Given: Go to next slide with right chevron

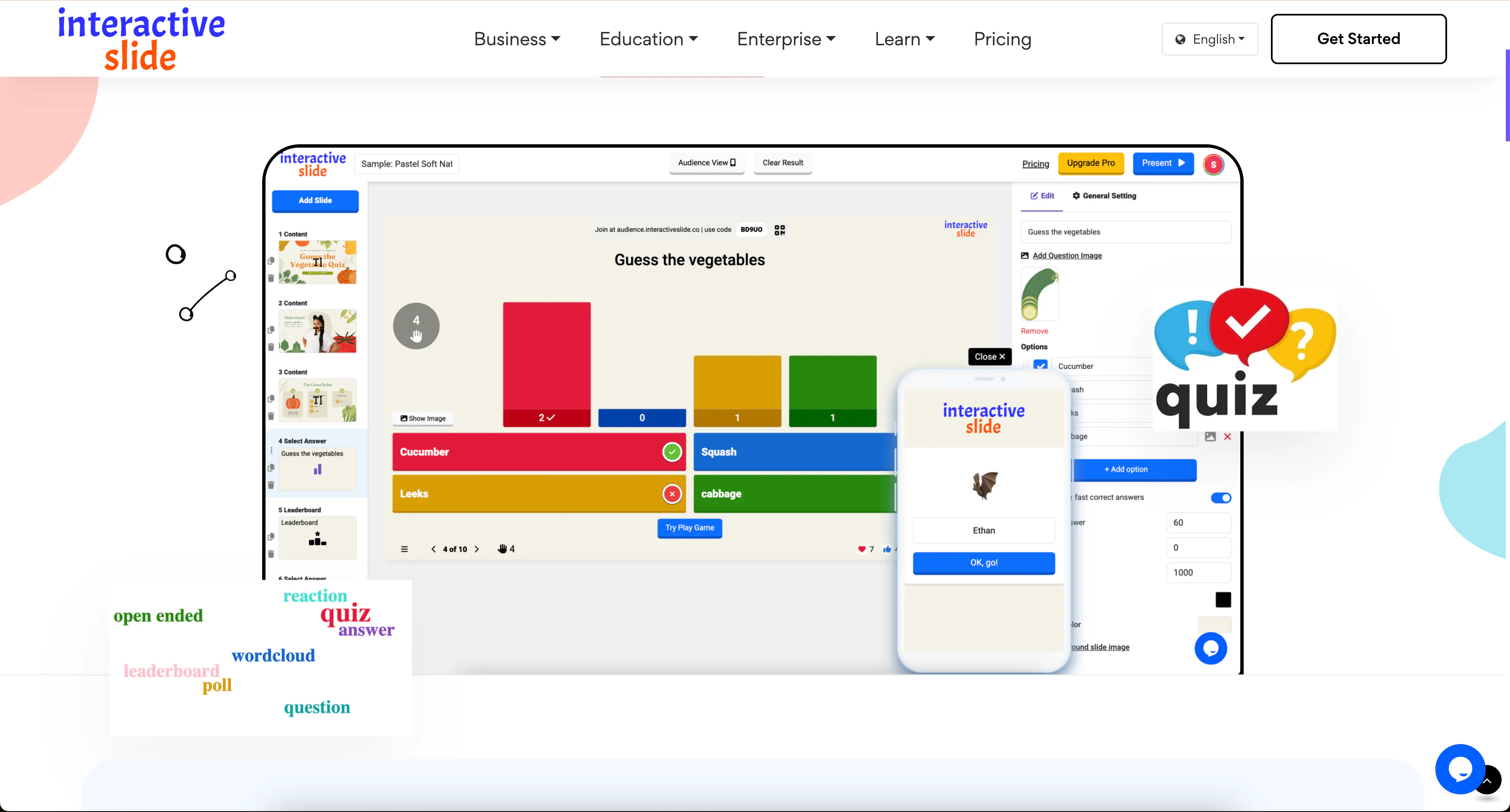Looking at the screenshot, I should (476, 549).
